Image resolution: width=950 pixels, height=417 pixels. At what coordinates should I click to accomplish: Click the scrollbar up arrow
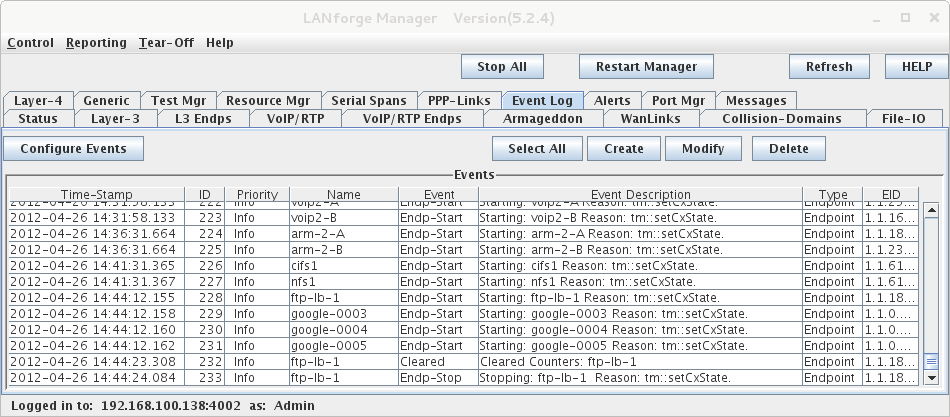pyautogui.click(x=931, y=211)
